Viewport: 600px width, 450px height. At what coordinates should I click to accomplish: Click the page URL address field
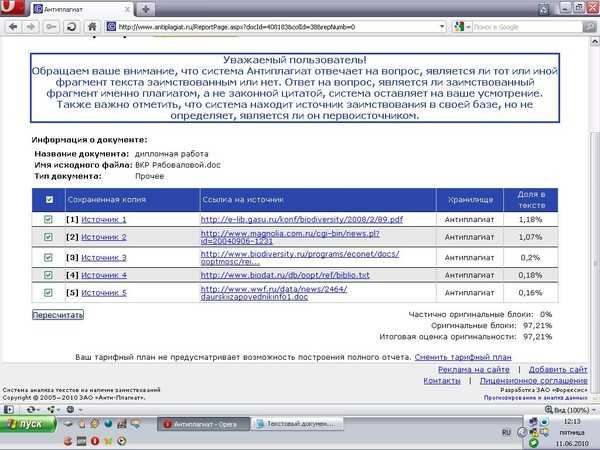pyautogui.click(x=277, y=27)
